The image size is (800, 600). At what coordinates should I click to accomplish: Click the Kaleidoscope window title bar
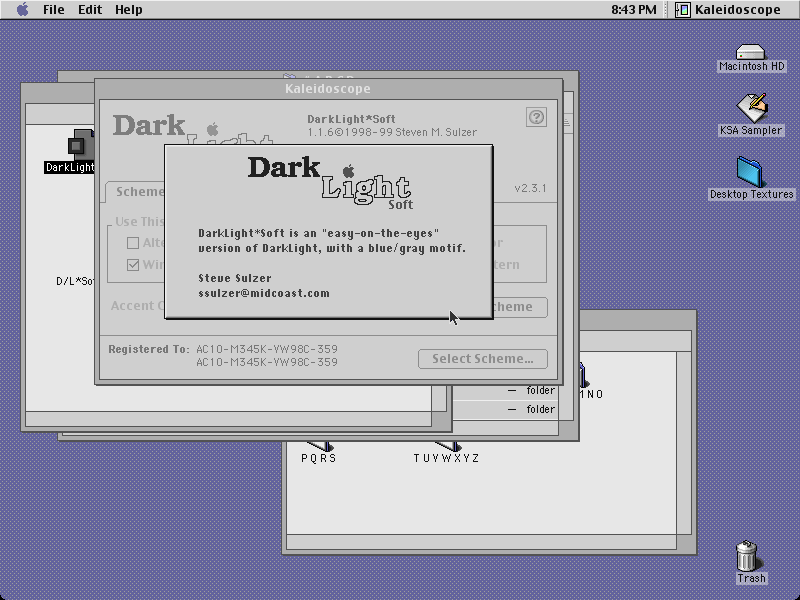tap(329, 89)
